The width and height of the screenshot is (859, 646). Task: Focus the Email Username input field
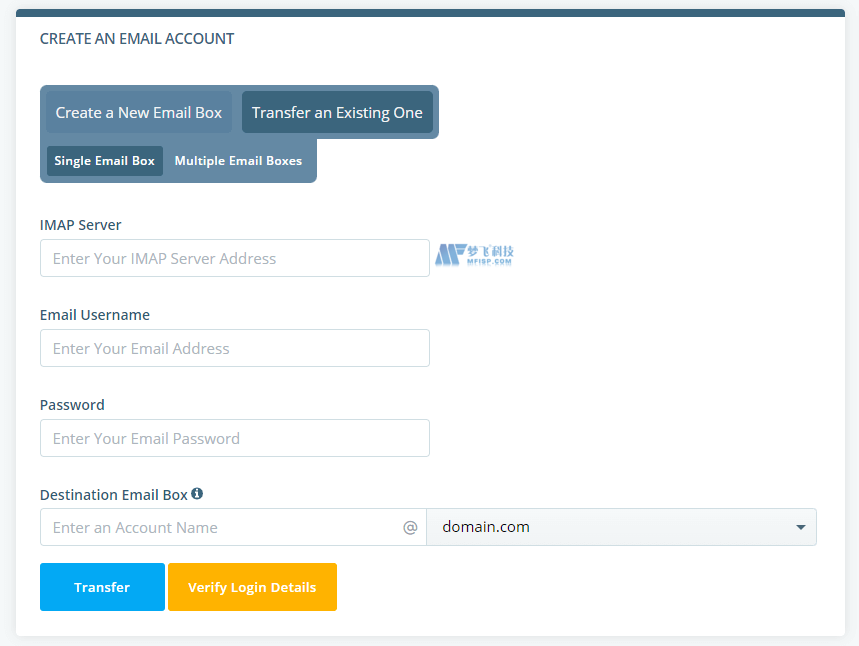(x=234, y=348)
